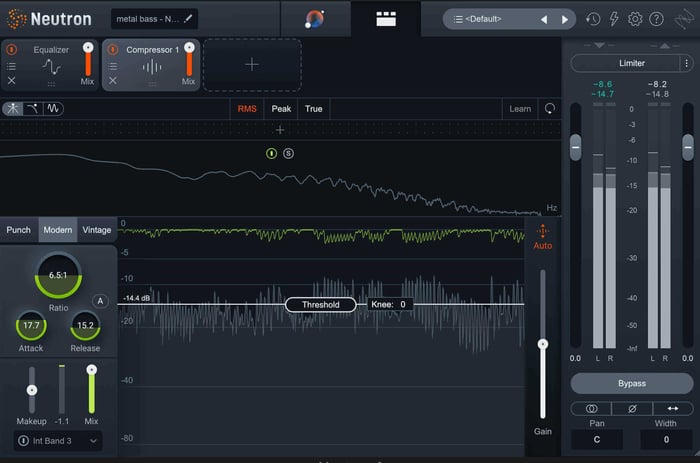Screen dimensions: 700x463
Task: Click the swap channels double-arrow icon
Action: [673, 409]
